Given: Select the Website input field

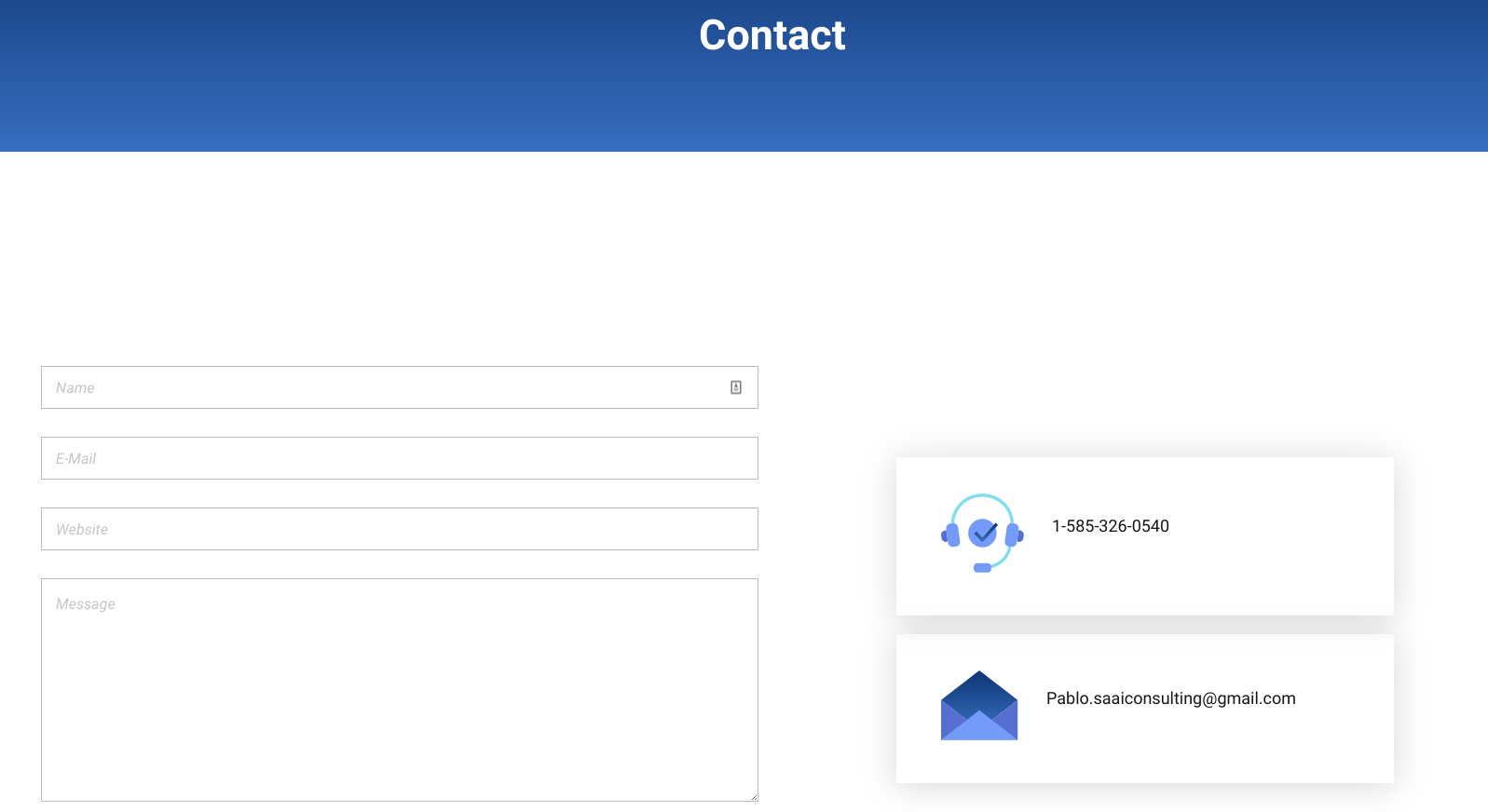Looking at the screenshot, I should tap(399, 529).
